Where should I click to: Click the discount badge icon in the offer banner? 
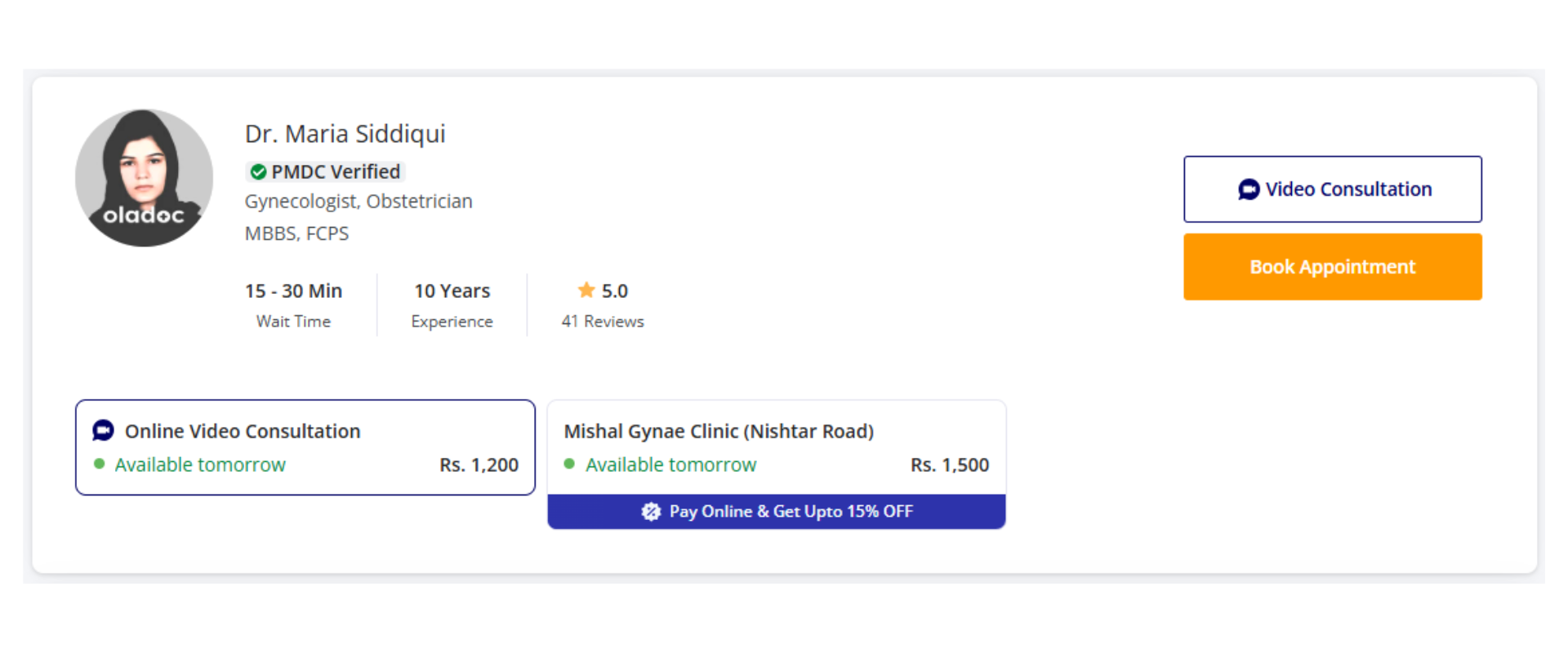[x=651, y=512]
